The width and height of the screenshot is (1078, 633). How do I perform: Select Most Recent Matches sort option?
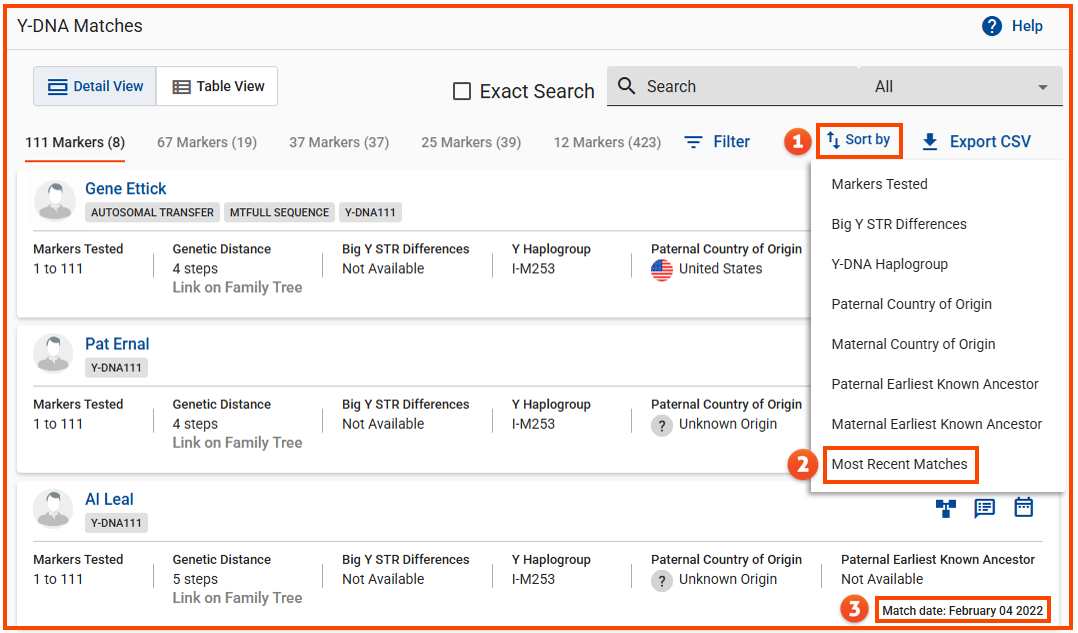coord(899,464)
